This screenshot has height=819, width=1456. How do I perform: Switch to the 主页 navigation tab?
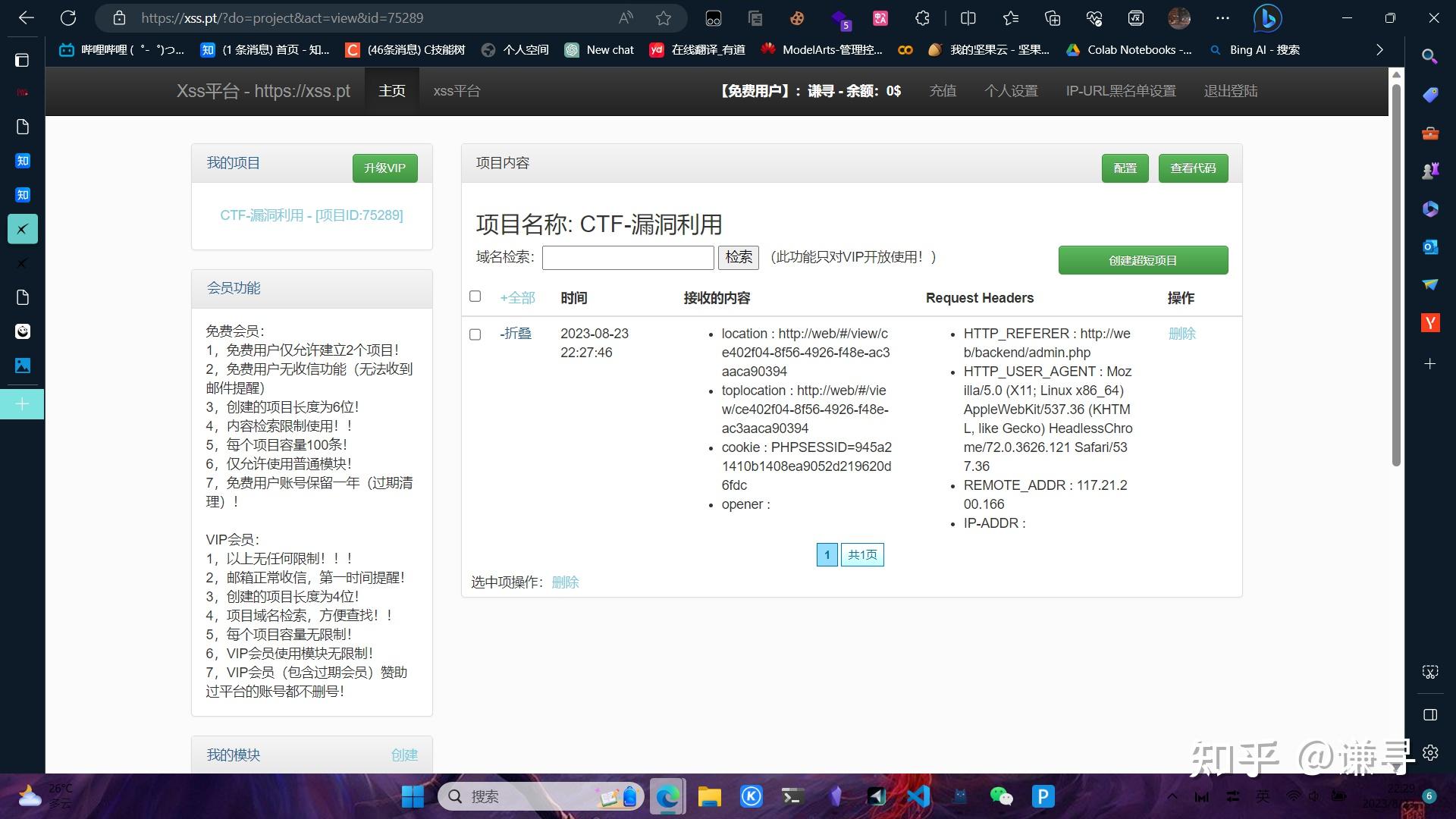392,90
